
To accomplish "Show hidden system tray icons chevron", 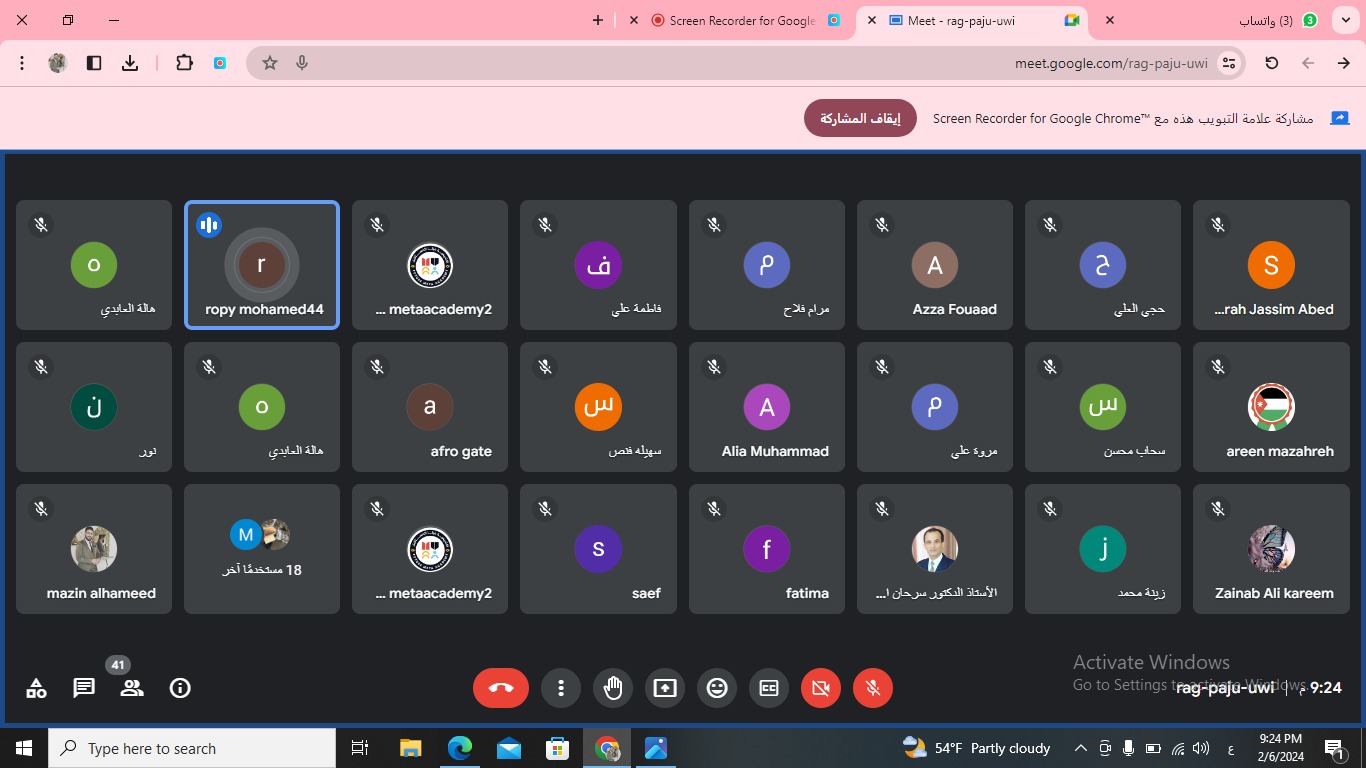I will (x=1080, y=748).
